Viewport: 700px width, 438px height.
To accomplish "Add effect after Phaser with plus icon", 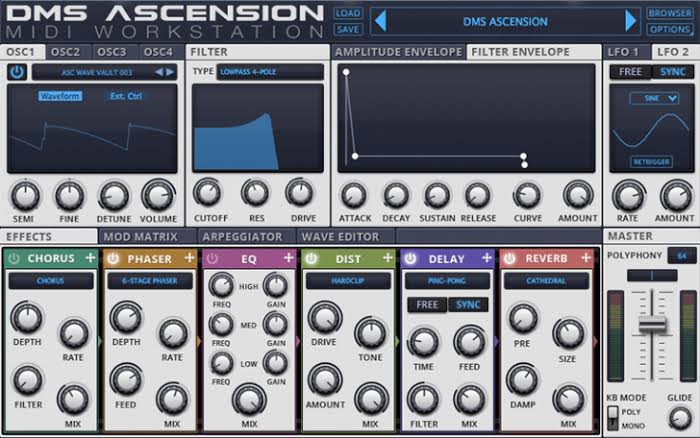I will pos(189,258).
